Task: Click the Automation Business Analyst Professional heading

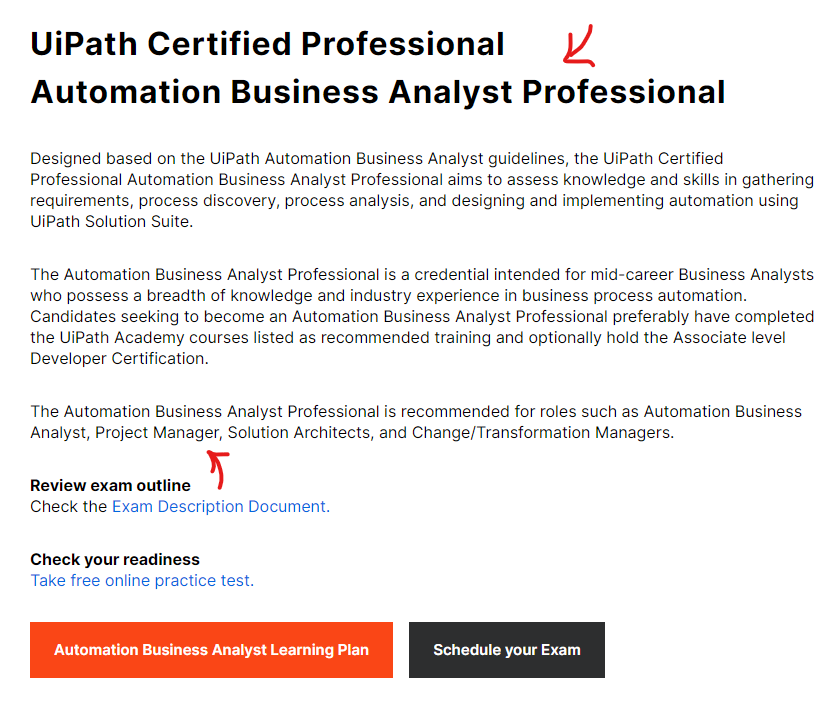Action: coord(378,92)
